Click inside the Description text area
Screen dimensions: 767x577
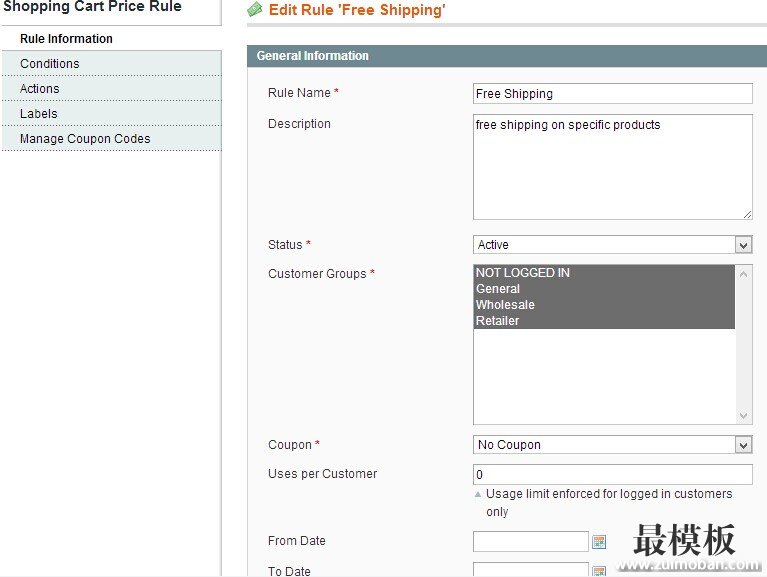click(612, 167)
